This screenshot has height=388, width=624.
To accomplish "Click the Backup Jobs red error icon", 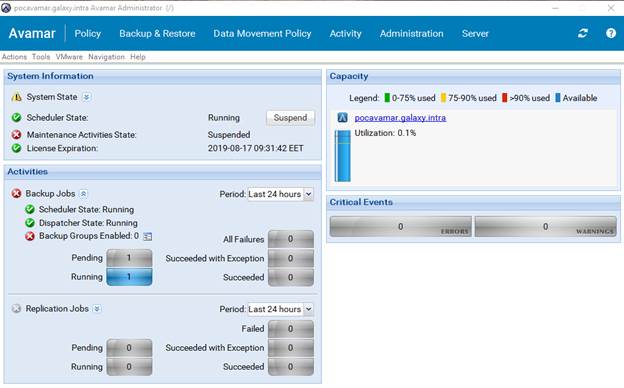I will click(x=16, y=193).
